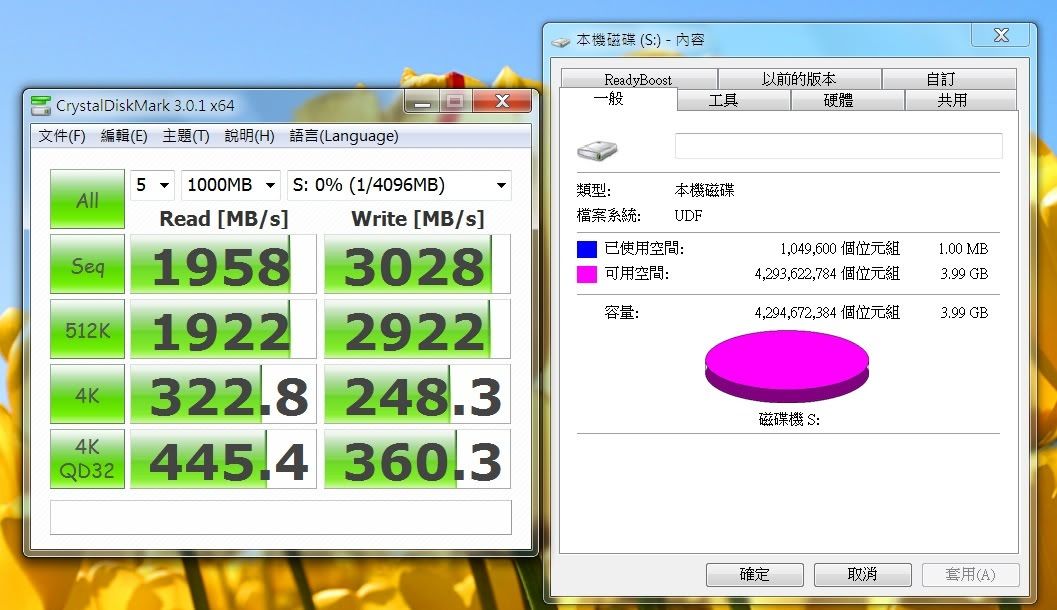The width and height of the screenshot is (1057, 610).
Task: Click the 512K write result 2922
Action: (417, 329)
